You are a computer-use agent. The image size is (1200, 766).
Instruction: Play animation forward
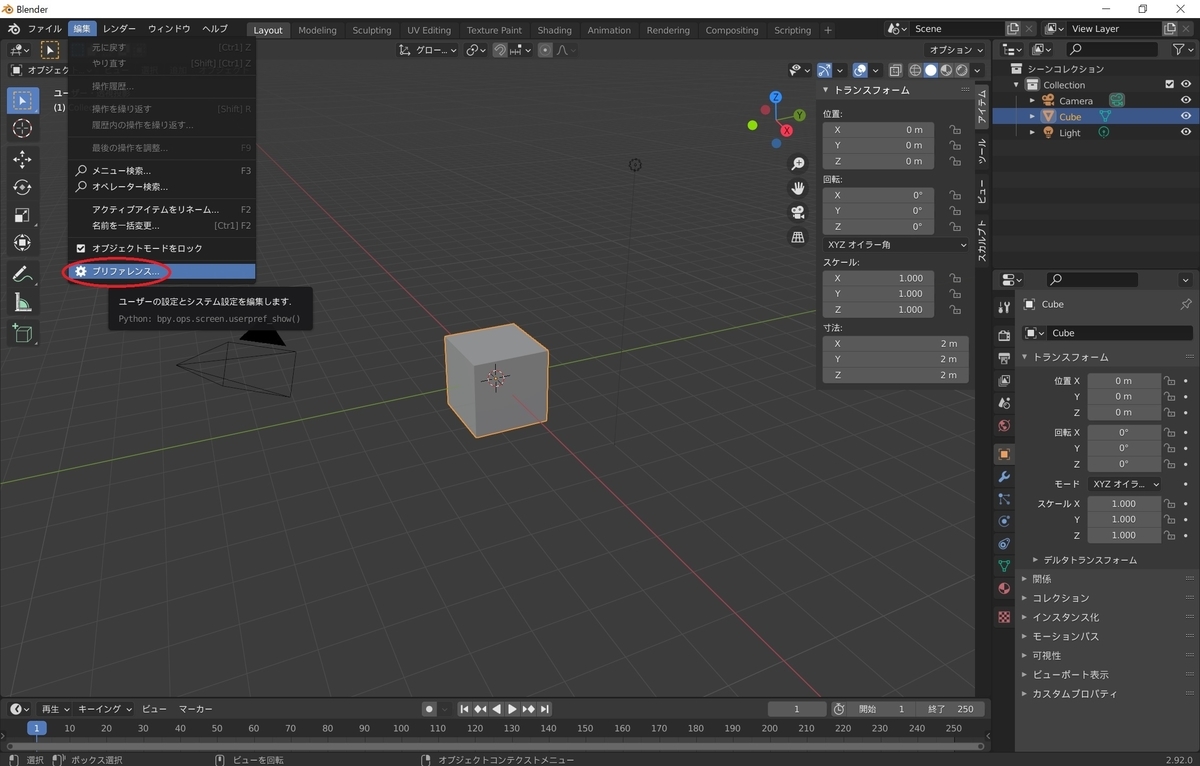pyautogui.click(x=512, y=709)
